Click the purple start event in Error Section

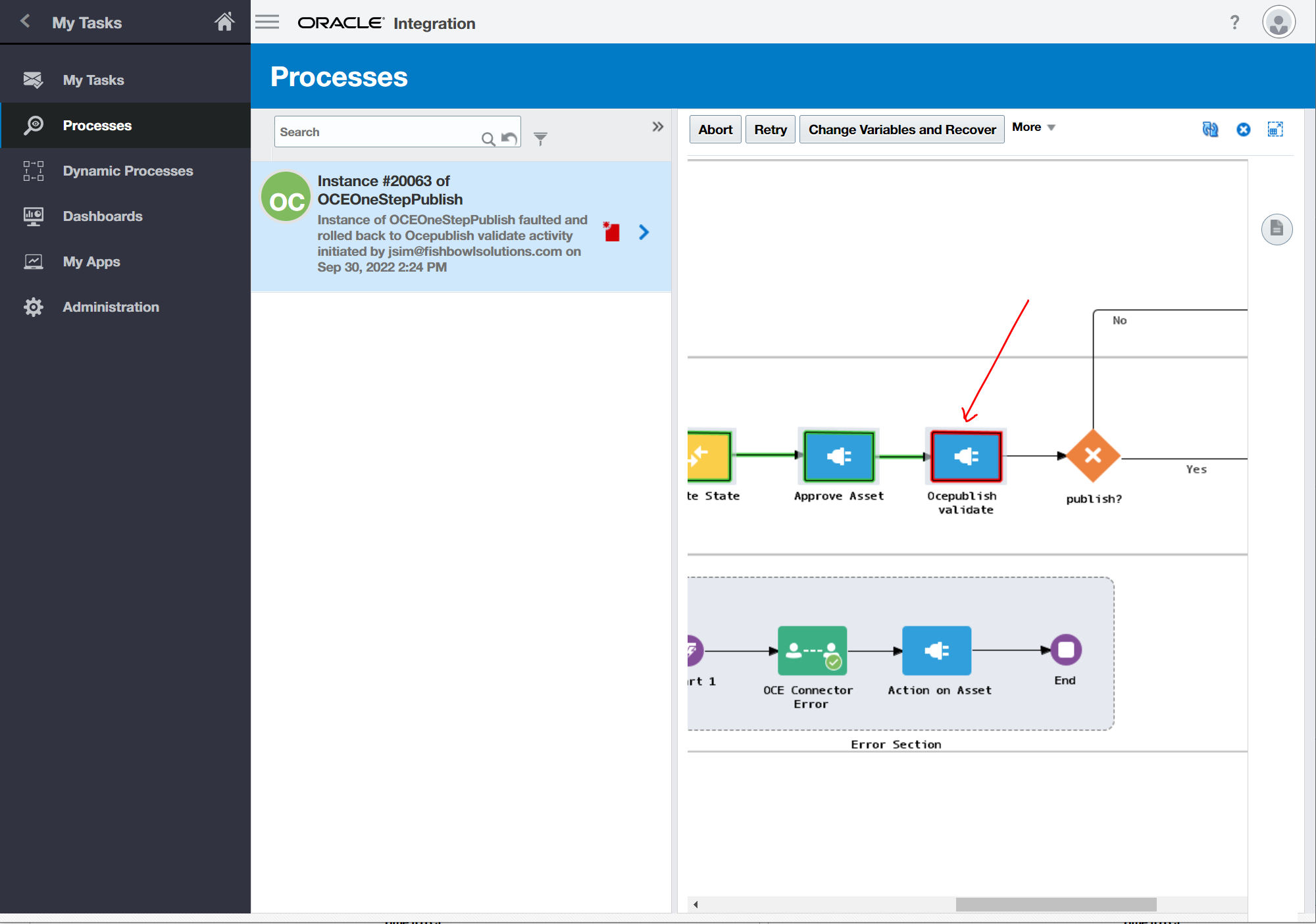click(695, 650)
